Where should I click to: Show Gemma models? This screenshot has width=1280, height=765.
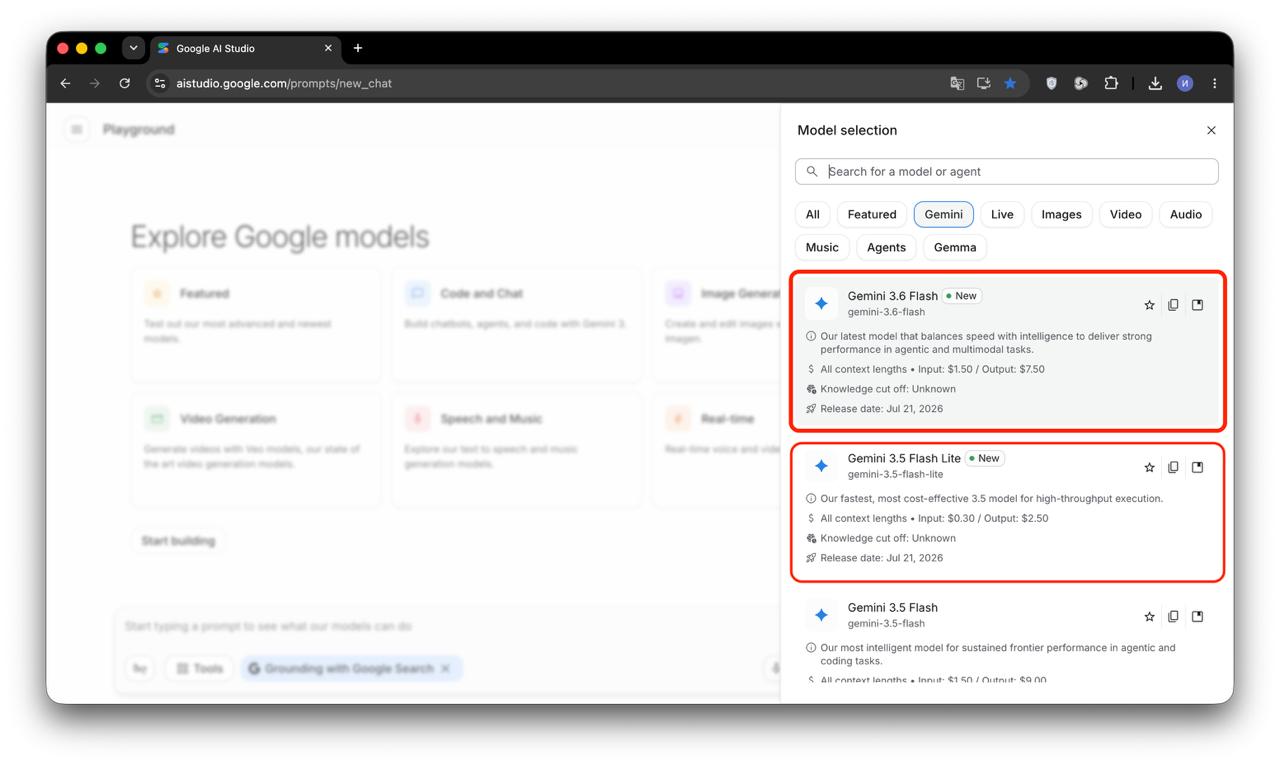955,247
